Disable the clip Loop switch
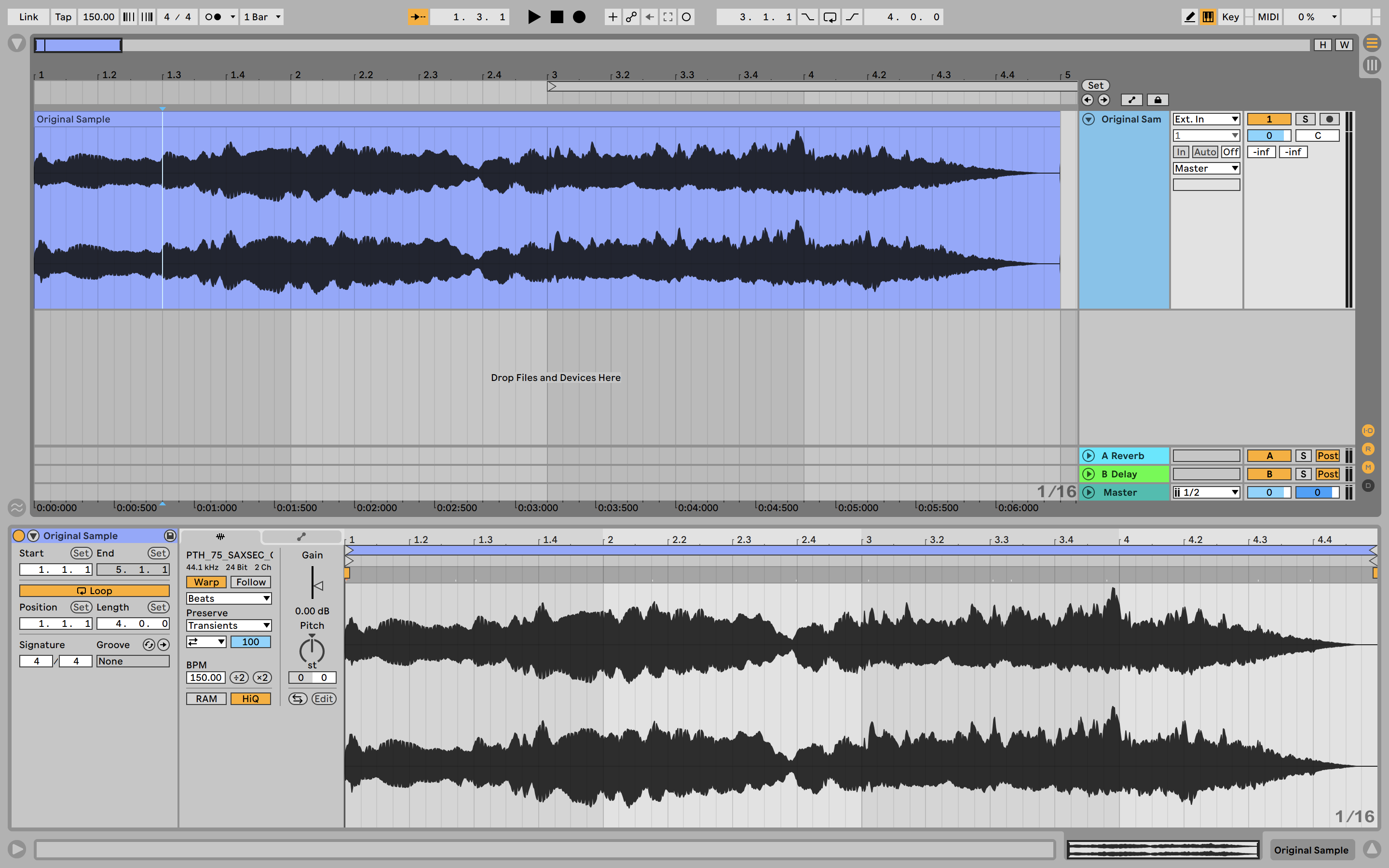 click(x=94, y=591)
